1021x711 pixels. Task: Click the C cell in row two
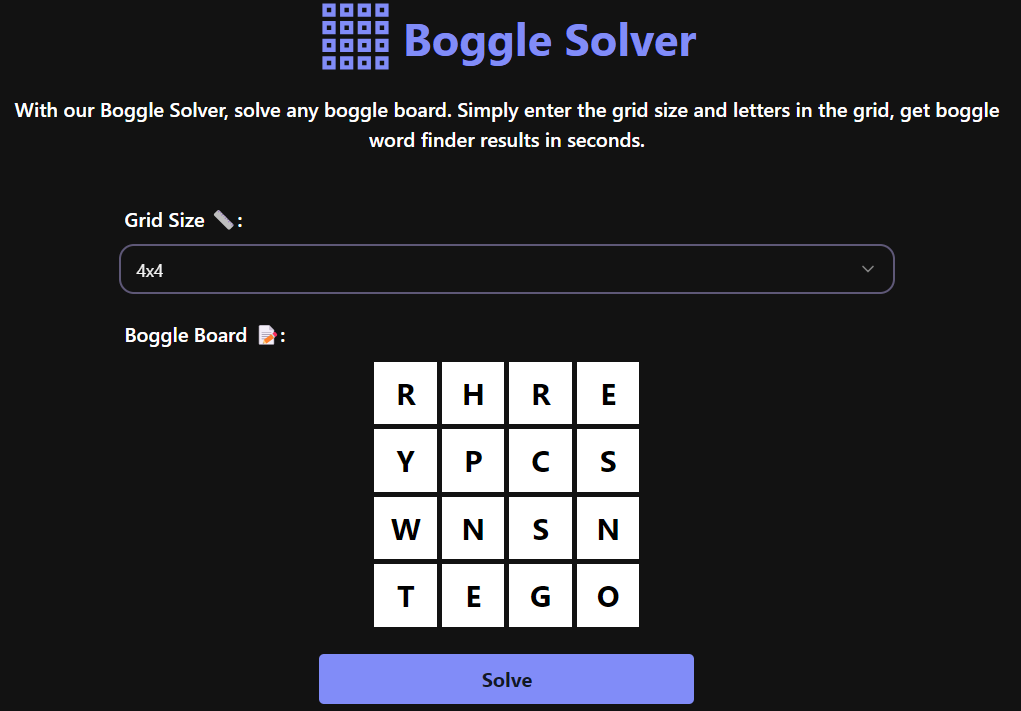tap(540, 460)
